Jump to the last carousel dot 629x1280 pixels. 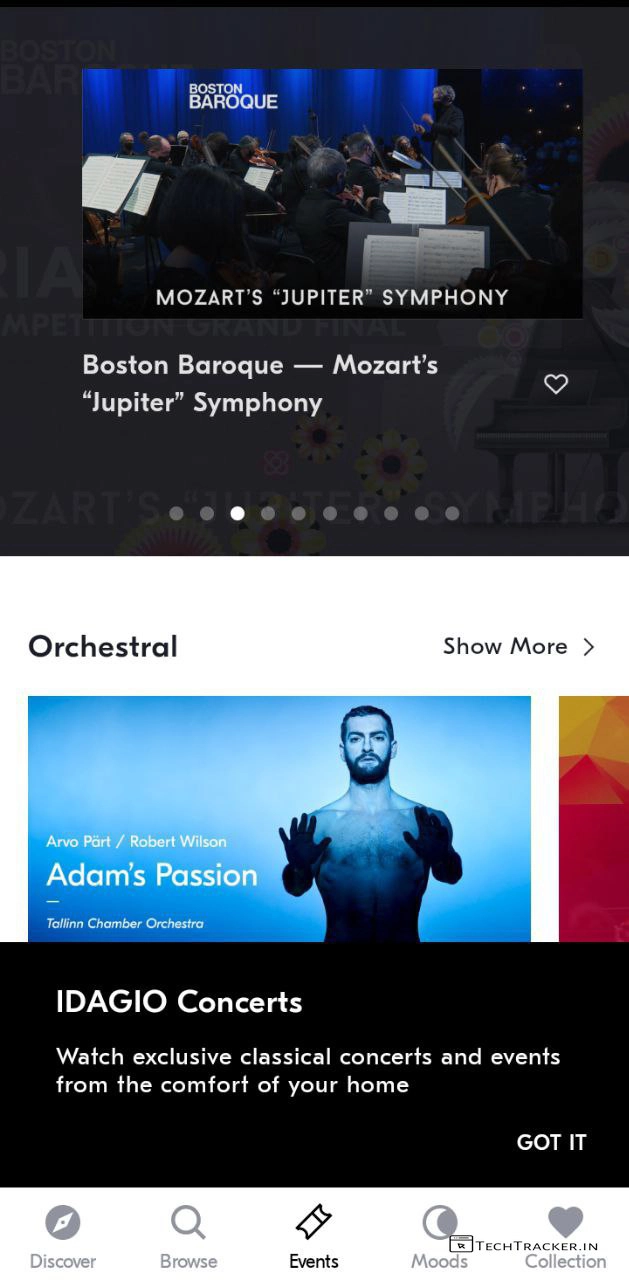pos(452,514)
